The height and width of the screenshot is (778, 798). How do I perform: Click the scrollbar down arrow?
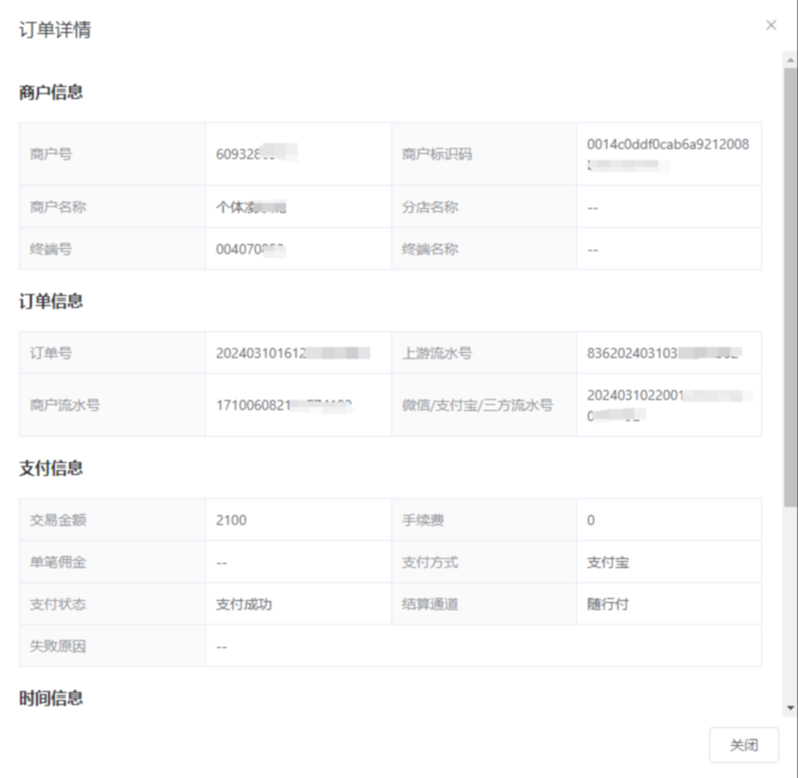[791, 708]
